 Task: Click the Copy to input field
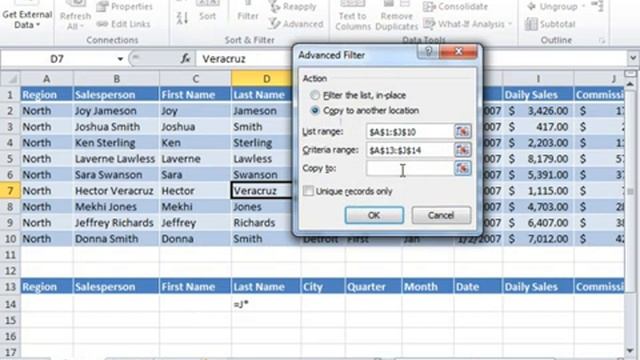[410, 168]
